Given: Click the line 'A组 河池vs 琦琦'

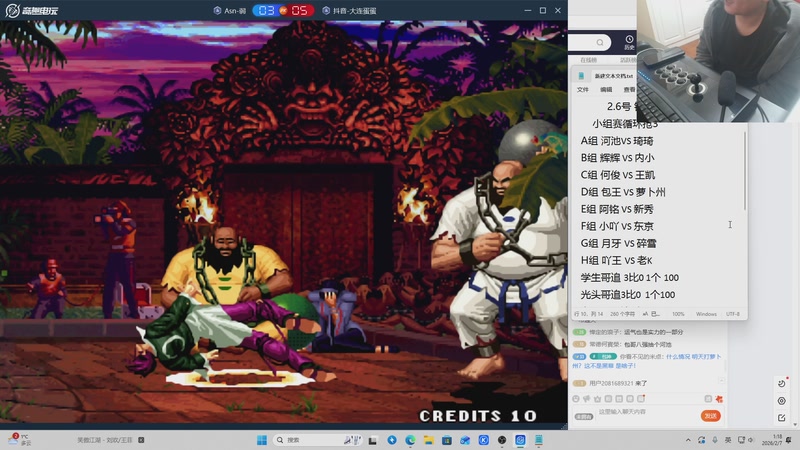Looking at the screenshot, I should (x=617, y=141).
